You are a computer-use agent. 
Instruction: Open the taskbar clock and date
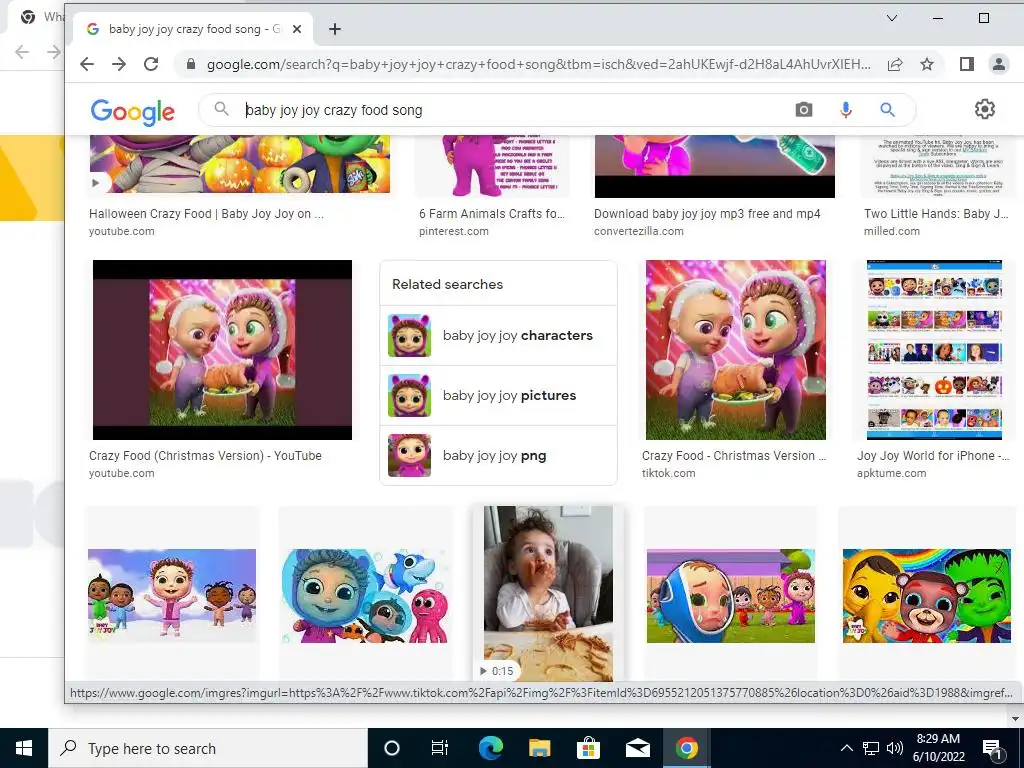point(938,748)
